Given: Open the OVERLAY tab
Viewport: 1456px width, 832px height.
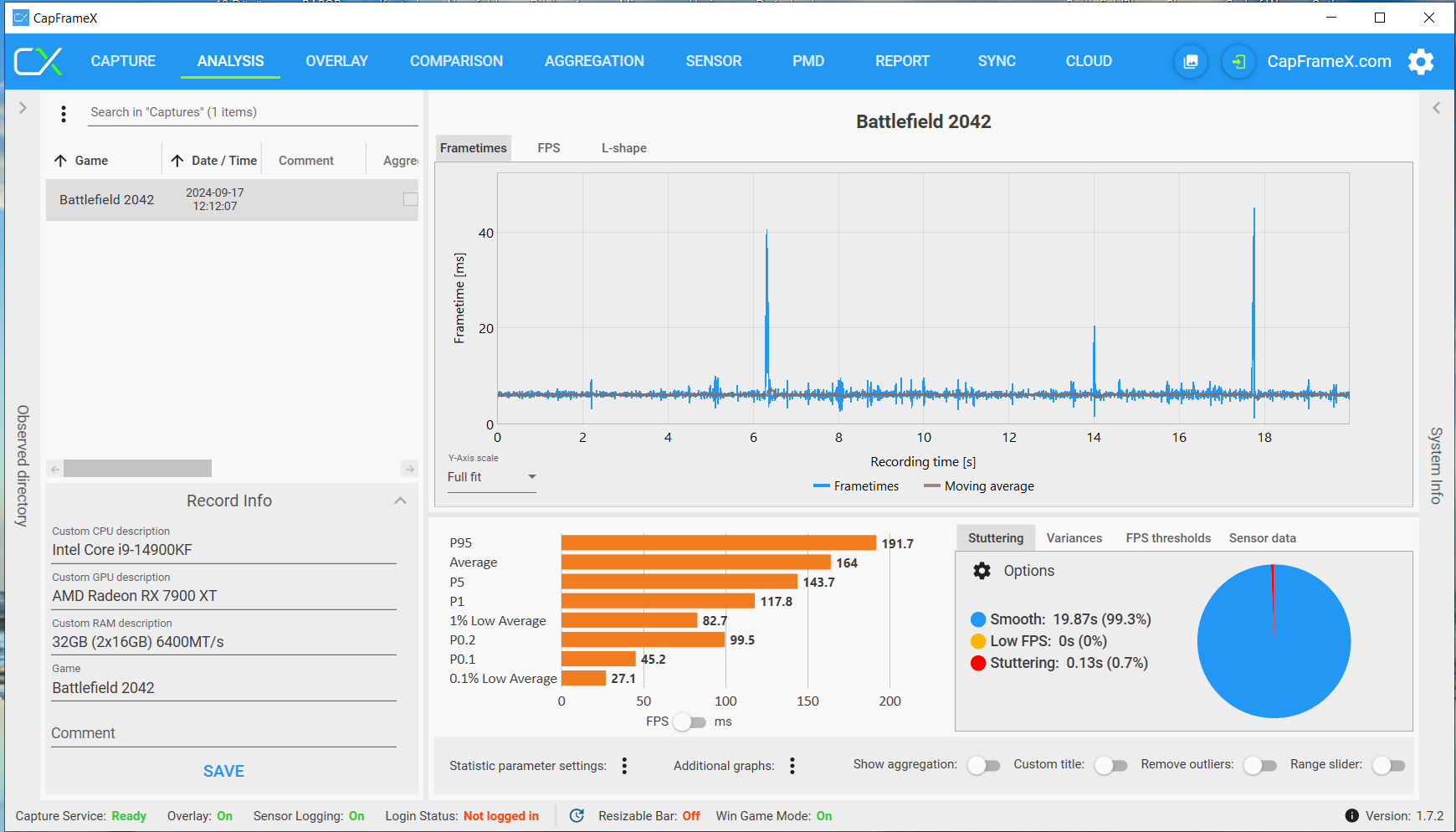Looking at the screenshot, I should [x=336, y=61].
